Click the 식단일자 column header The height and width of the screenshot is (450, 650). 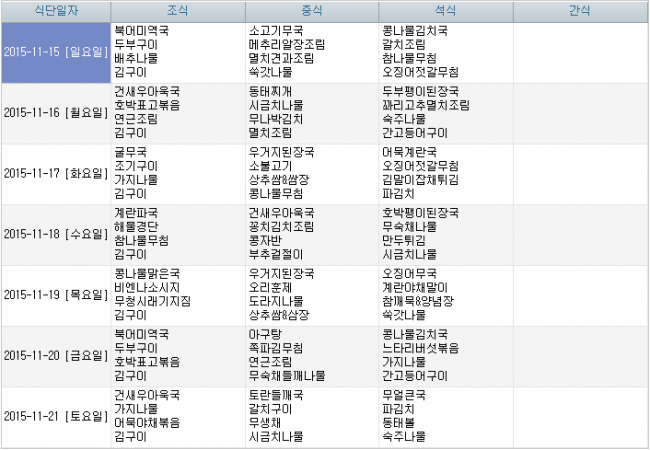pos(55,11)
